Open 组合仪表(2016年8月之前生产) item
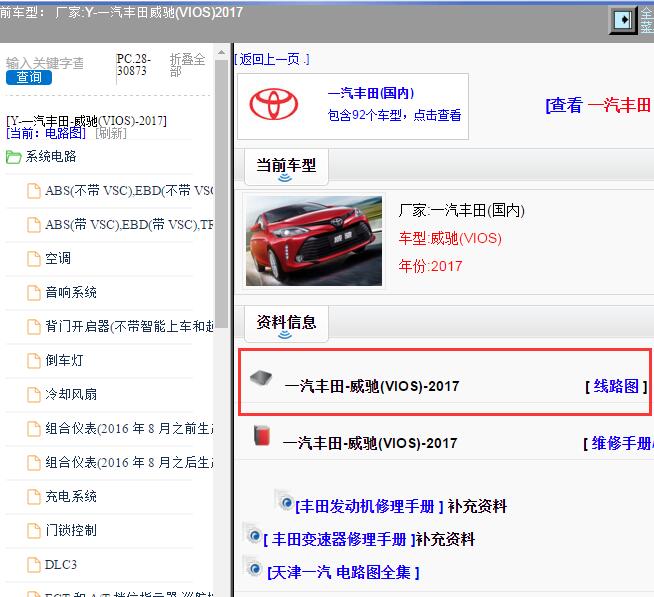The image size is (654, 597). click(x=129, y=428)
